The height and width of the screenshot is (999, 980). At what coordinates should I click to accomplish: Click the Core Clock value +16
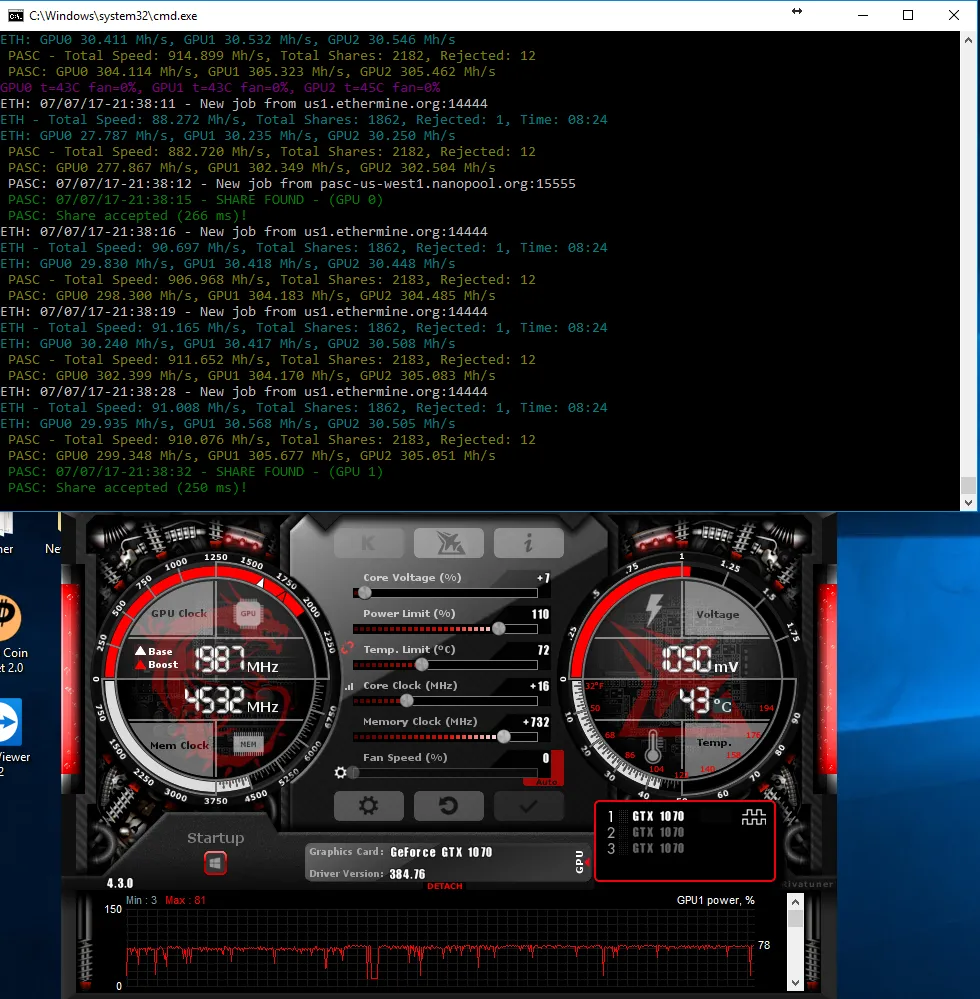pos(540,686)
